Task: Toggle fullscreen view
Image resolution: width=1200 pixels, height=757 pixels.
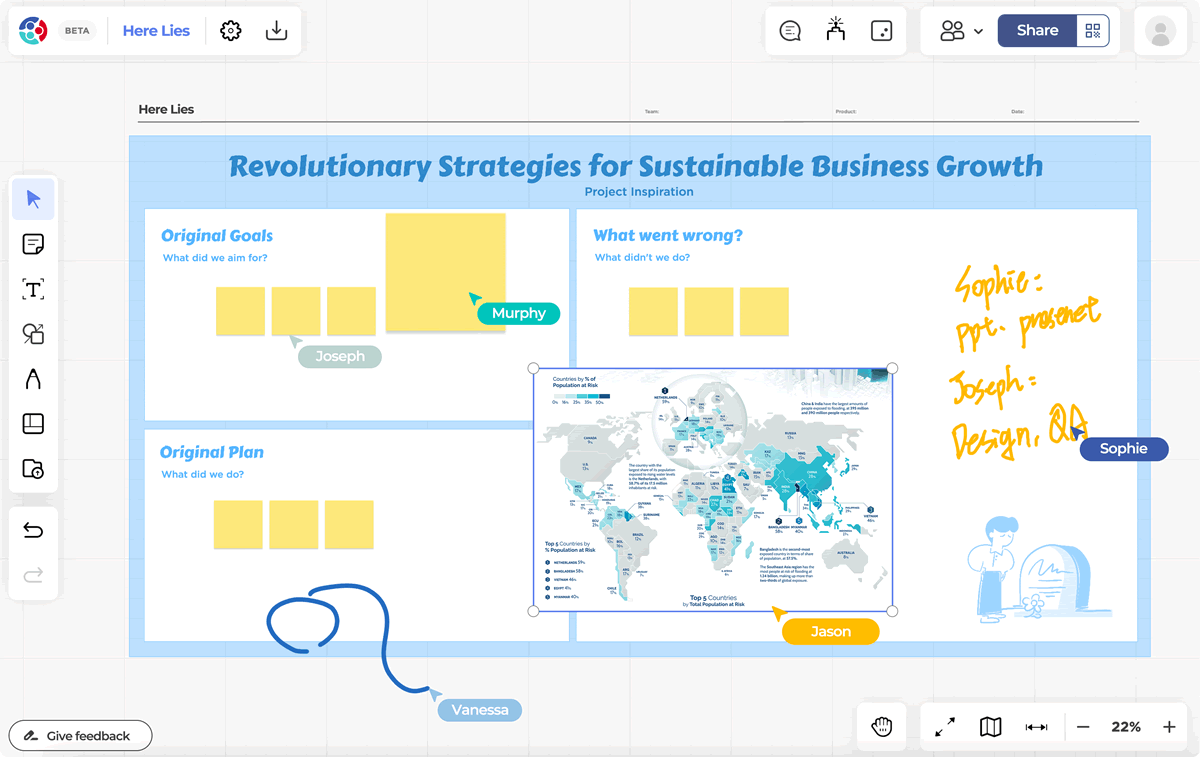Action: coord(945,727)
